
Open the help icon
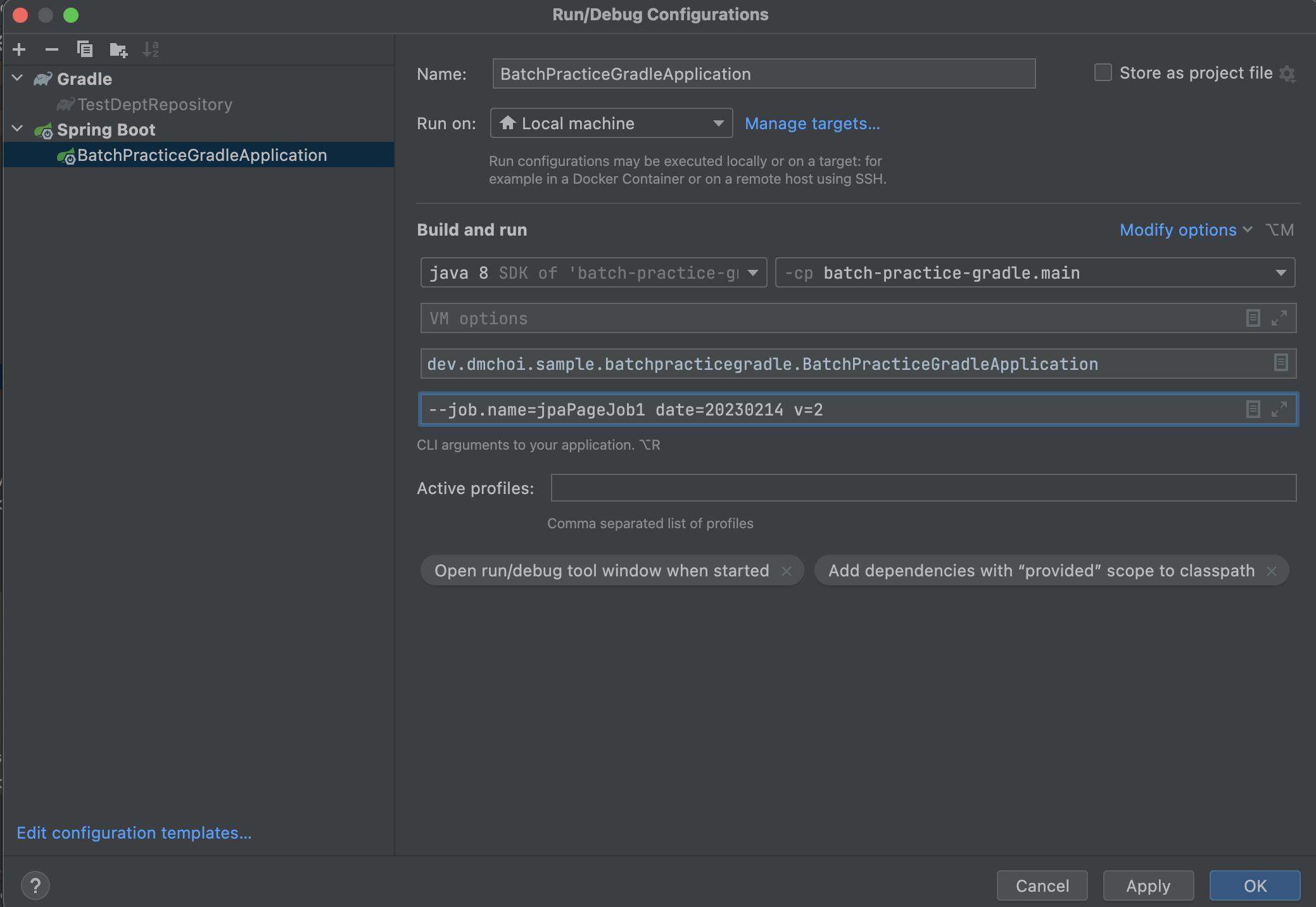[x=36, y=886]
